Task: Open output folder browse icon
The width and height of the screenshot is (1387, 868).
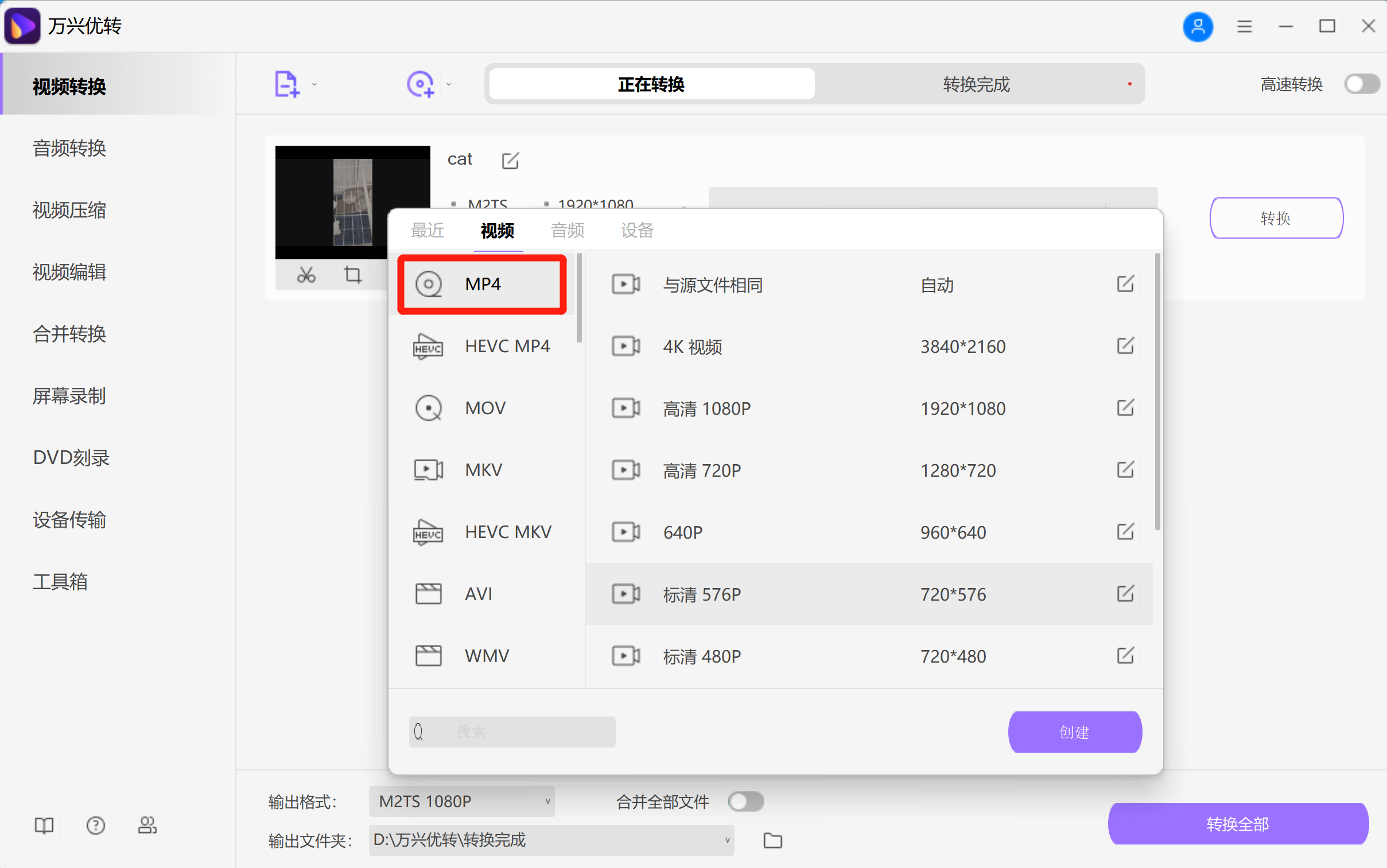Action: pyautogui.click(x=773, y=840)
